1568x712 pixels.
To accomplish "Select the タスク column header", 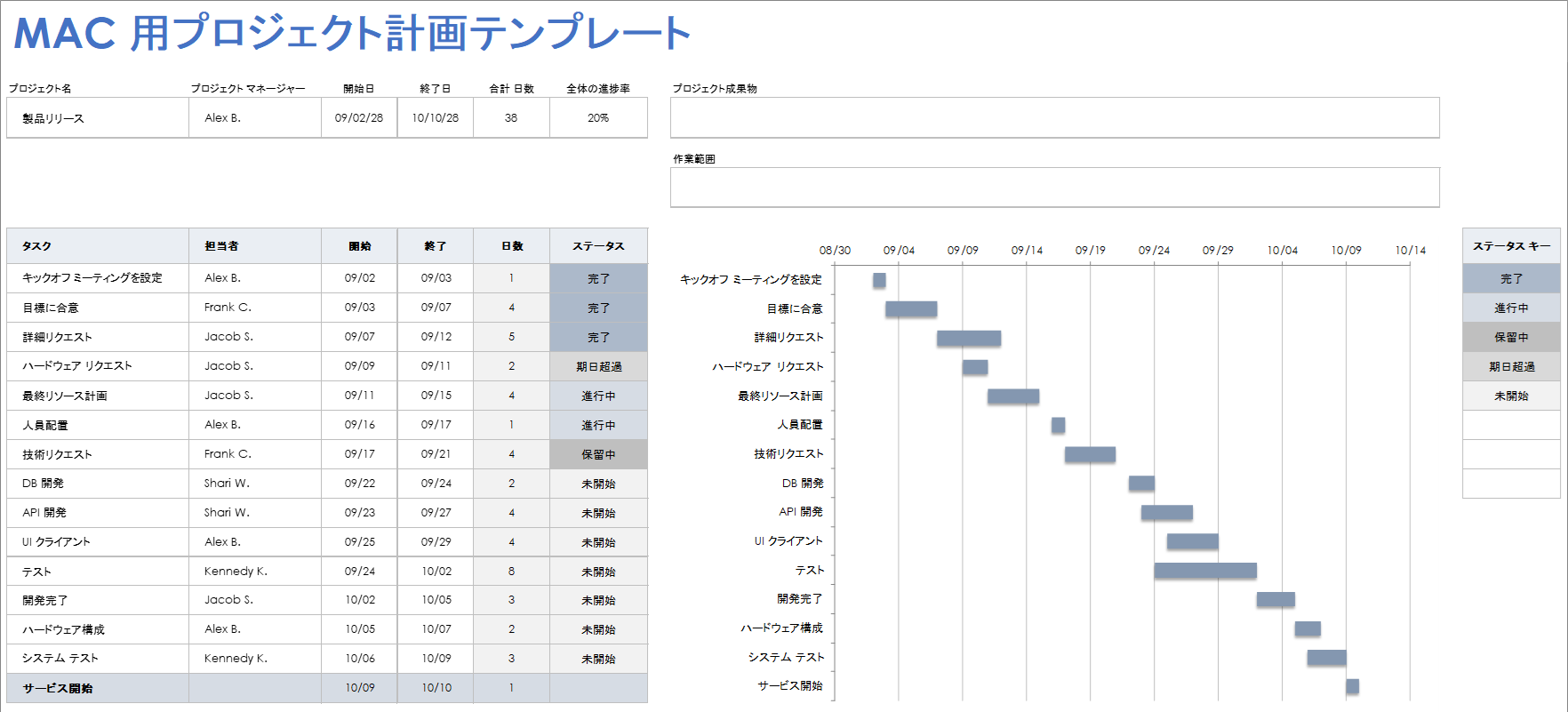I will [98, 246].
